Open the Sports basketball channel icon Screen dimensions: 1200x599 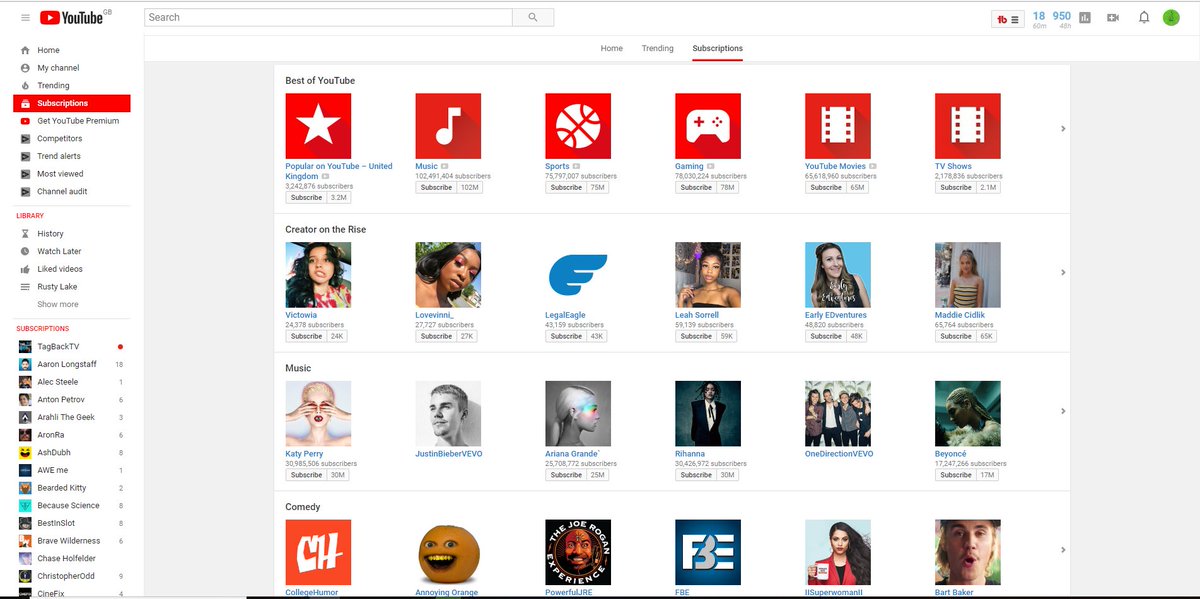tap(578, 126)
